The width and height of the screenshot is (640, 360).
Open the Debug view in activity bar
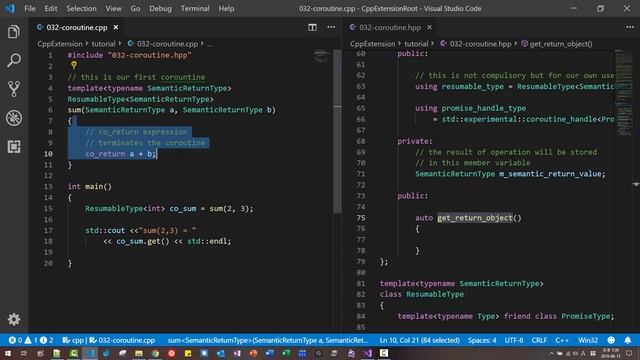(x=13, y=118)
